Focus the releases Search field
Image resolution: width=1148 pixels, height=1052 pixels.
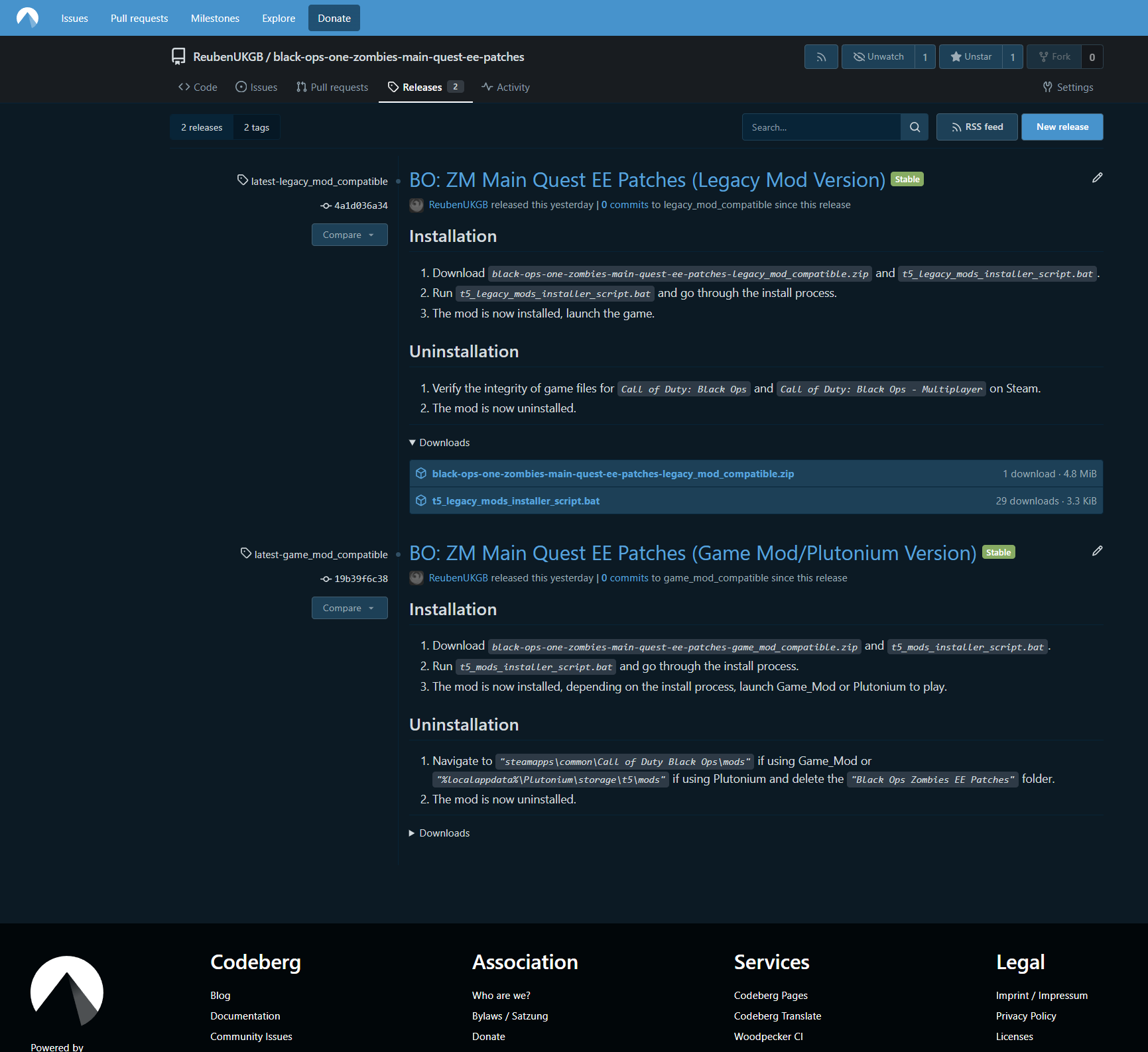tap(821, 127)
